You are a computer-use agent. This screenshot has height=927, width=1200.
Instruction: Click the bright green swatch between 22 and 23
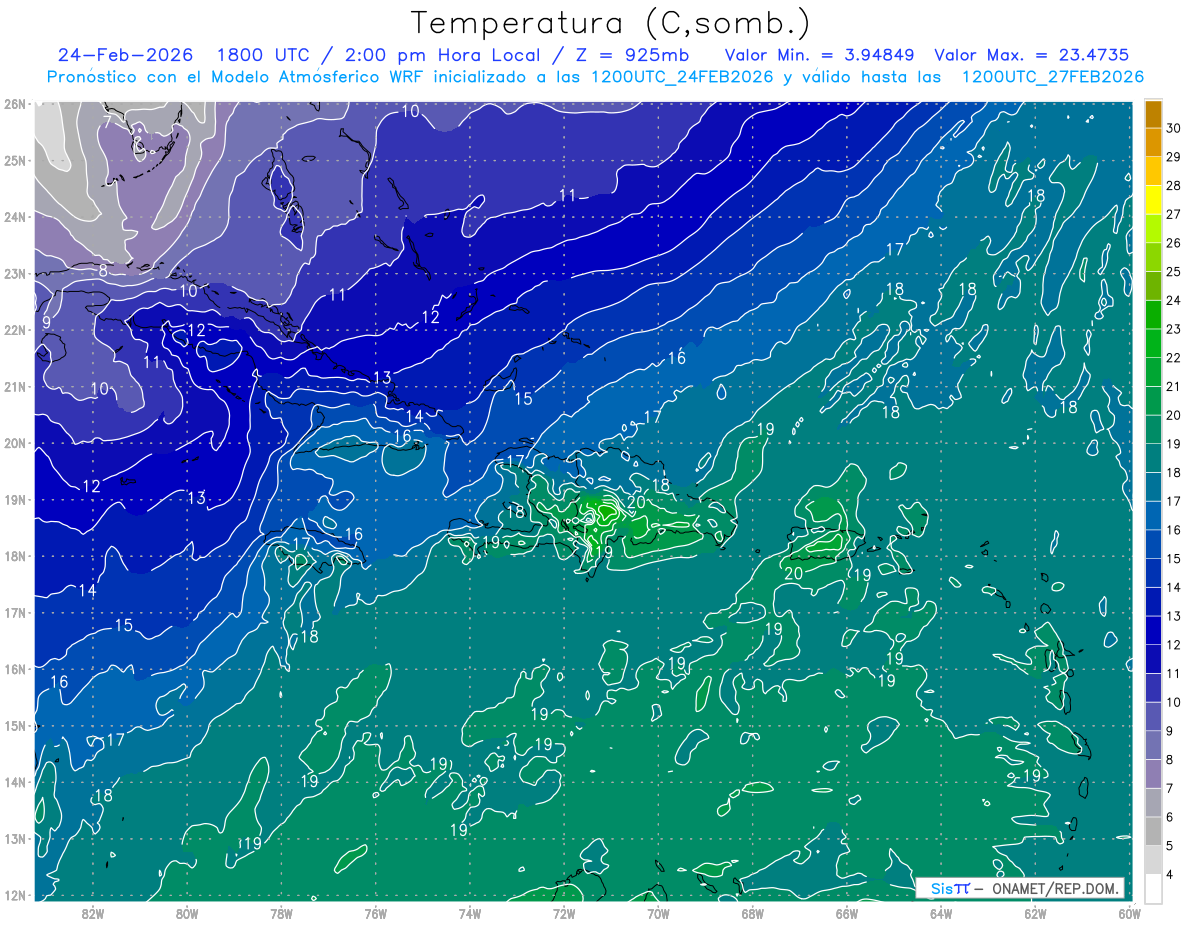coord(1153,343)
